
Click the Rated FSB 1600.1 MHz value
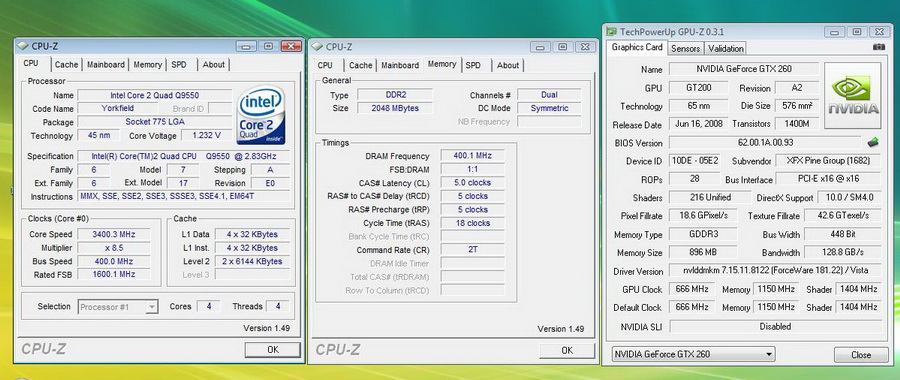pyautogui.click(x=114, y=274)
